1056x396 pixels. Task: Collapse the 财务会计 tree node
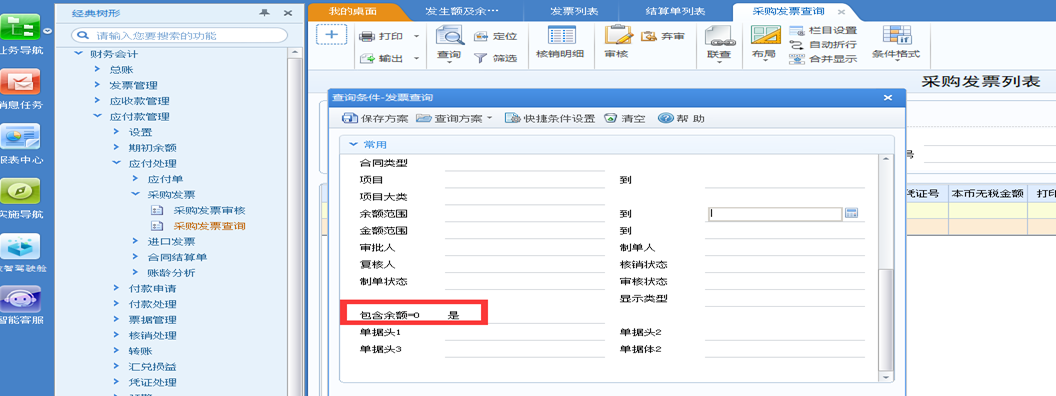78,54
